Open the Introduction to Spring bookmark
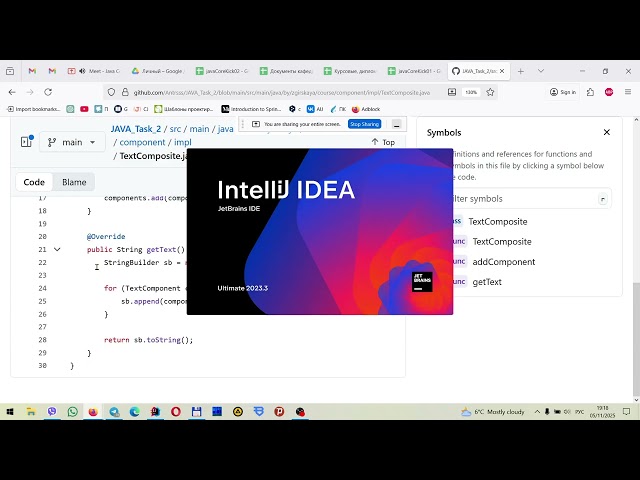This screenshot has height=480, width=640. point(251,109)
